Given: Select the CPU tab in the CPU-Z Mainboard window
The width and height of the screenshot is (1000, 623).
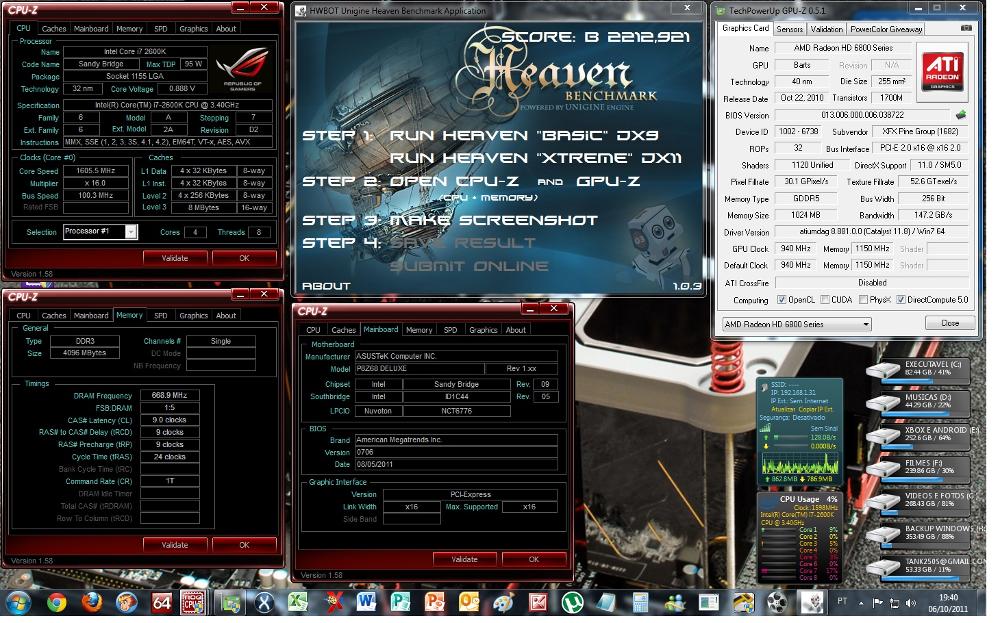Looking at the screenshot, I should click(x=313, y=330).
